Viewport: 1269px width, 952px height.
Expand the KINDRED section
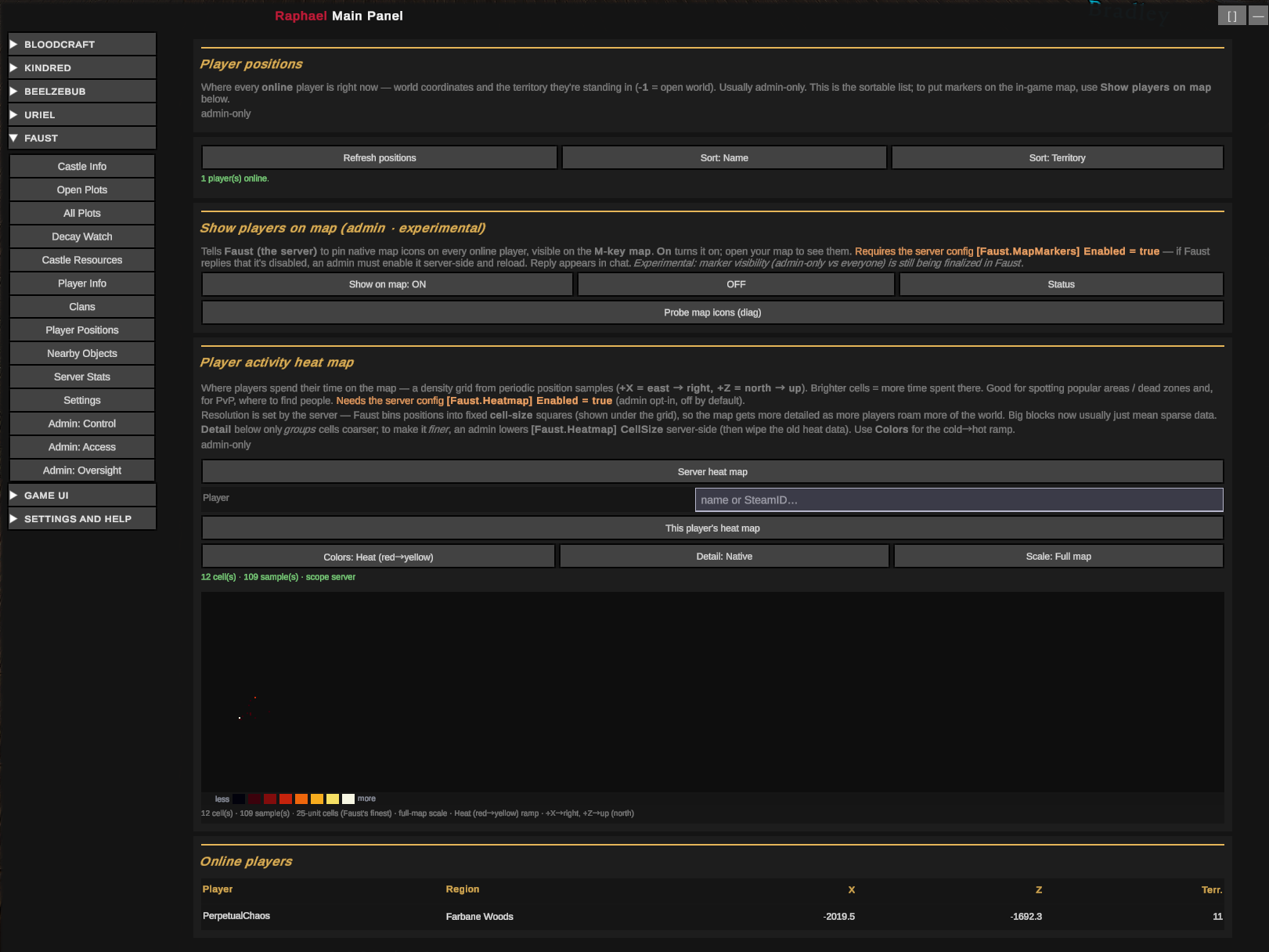[82, 67]
